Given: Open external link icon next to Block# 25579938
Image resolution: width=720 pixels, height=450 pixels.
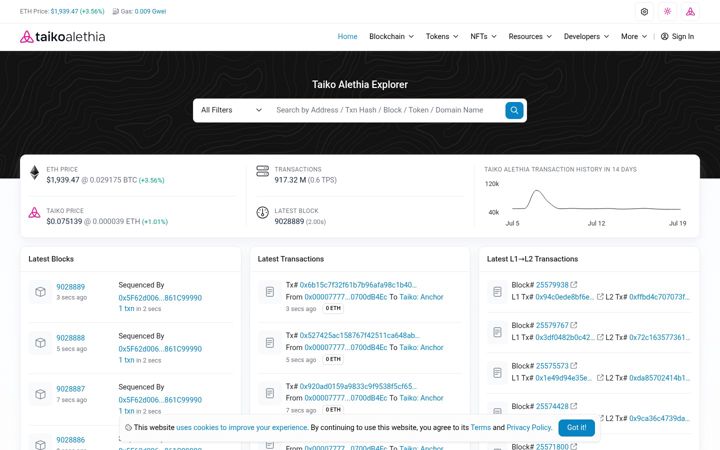Looking at the screenshot, I should (574, 285).
